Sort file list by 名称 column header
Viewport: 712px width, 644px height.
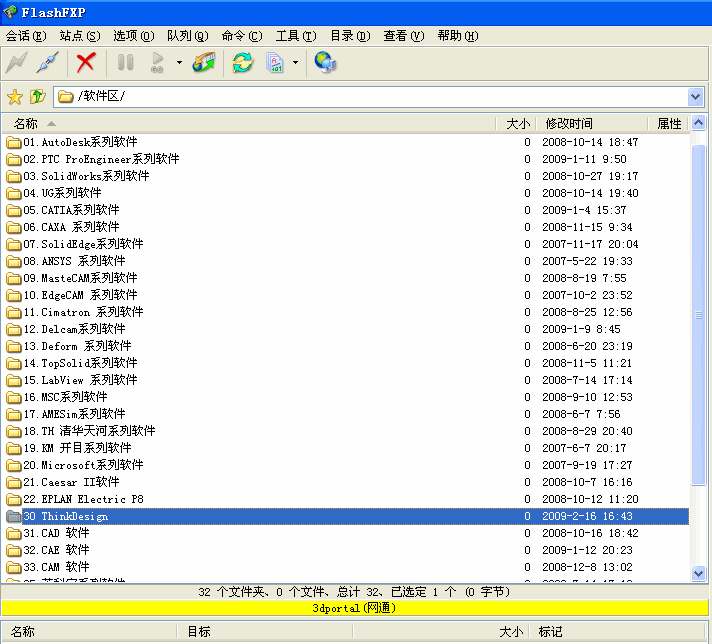pos(248,124)
